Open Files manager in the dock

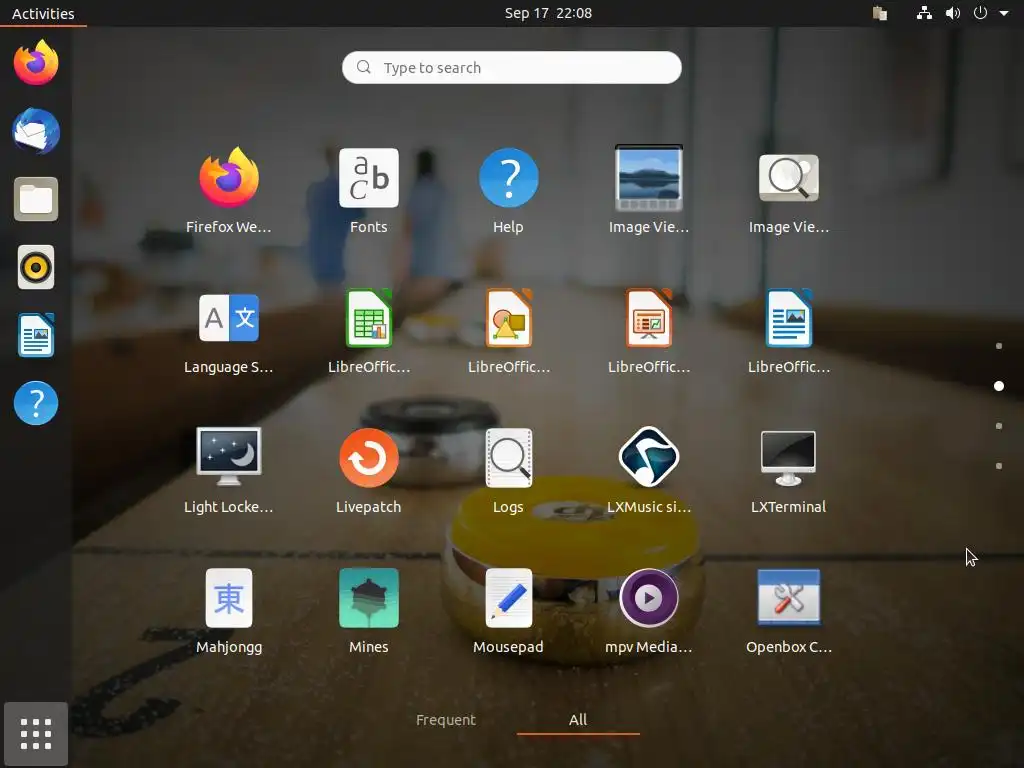point(36,199)
